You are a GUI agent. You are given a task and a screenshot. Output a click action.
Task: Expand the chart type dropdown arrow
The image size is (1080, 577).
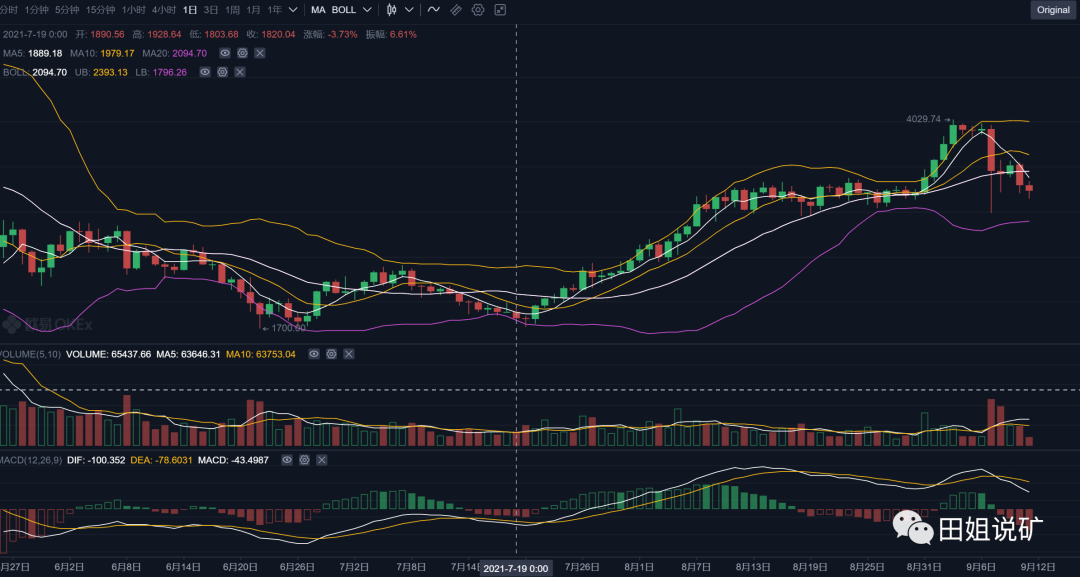coord(409,10)
